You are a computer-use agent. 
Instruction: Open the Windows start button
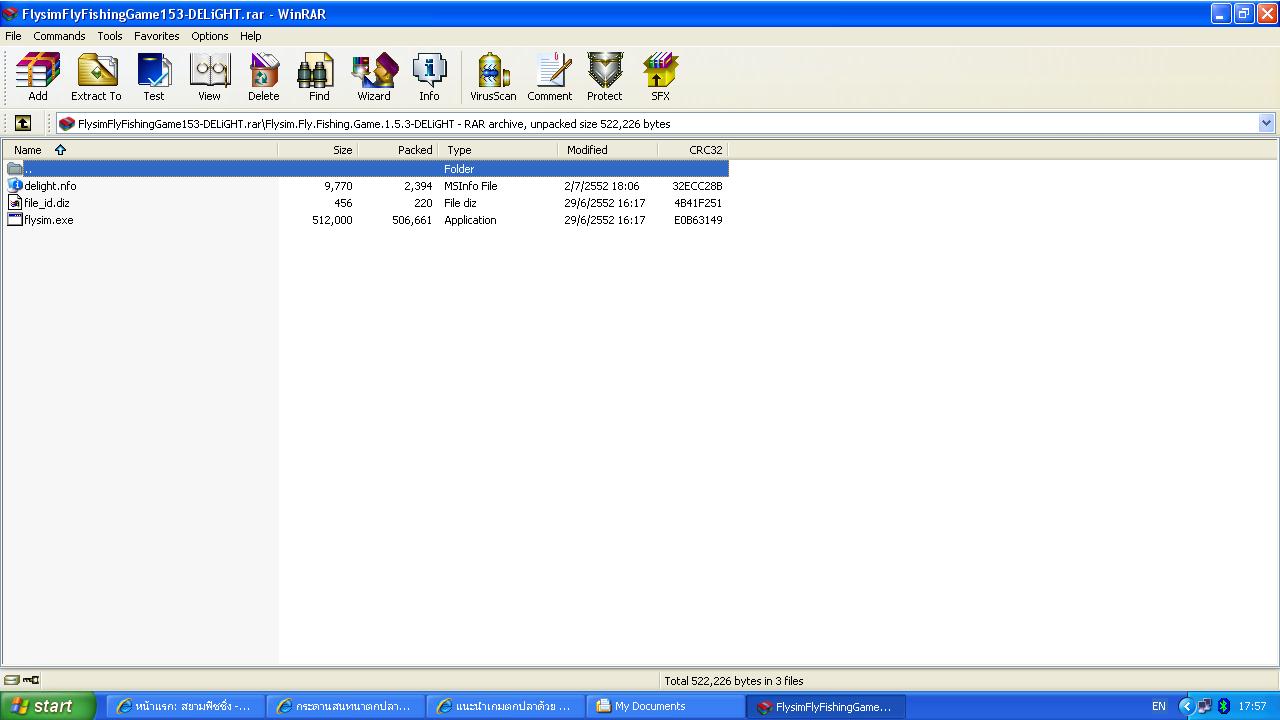pyautogui.click(x=48, y=706)
